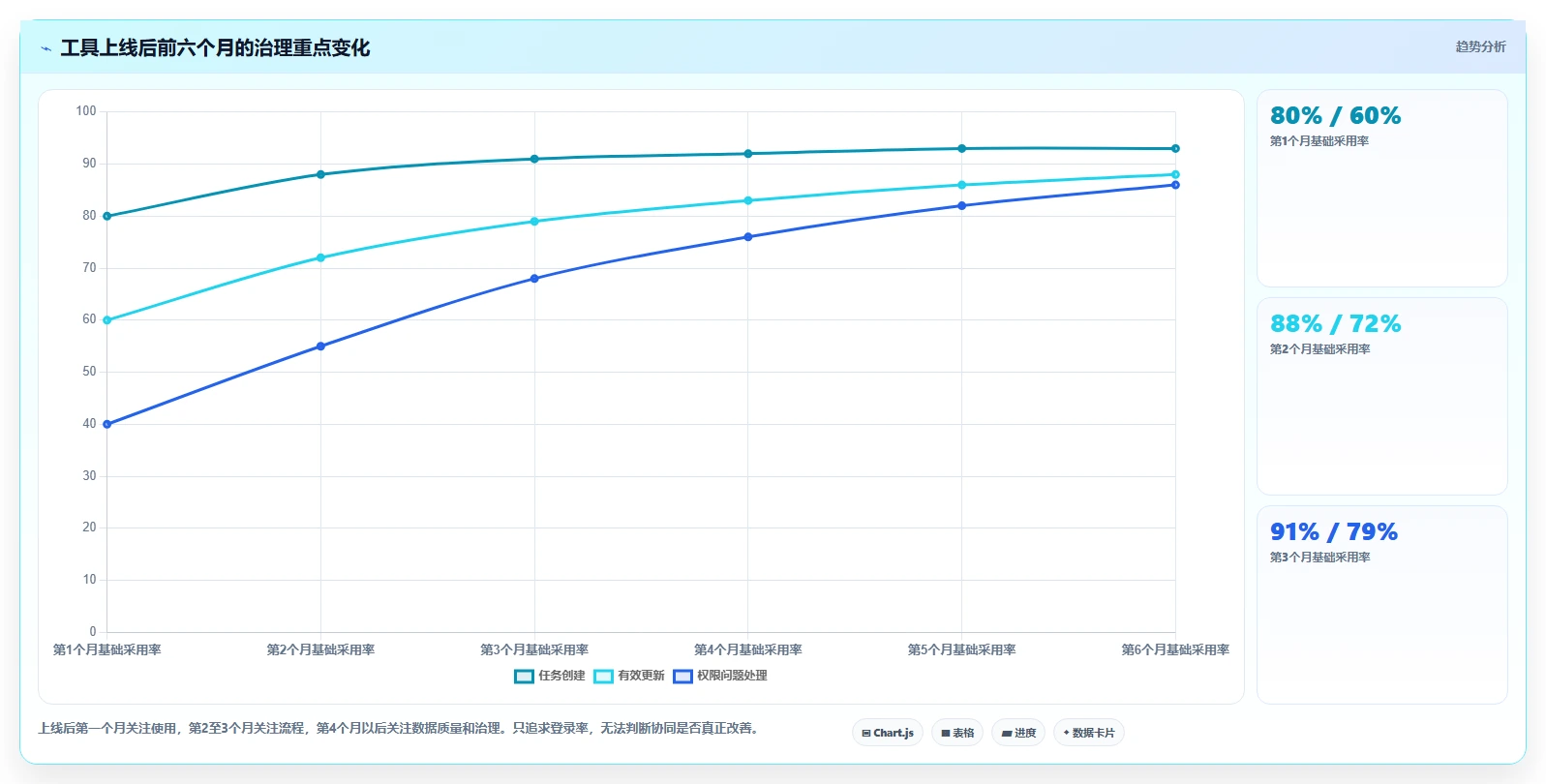Screen dimensions: 1546x784
Task: Click the y-axis value 100
Action: [x=86, y=111]
